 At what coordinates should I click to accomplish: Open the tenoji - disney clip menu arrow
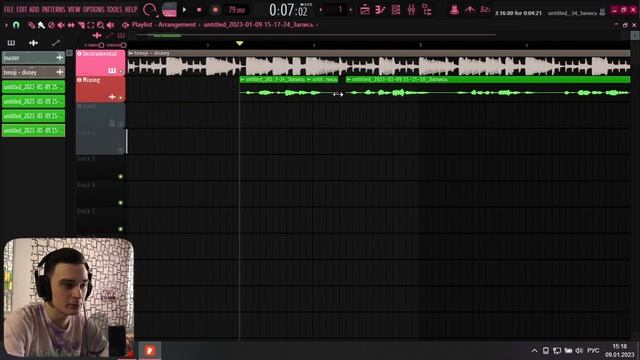[131, 53]
